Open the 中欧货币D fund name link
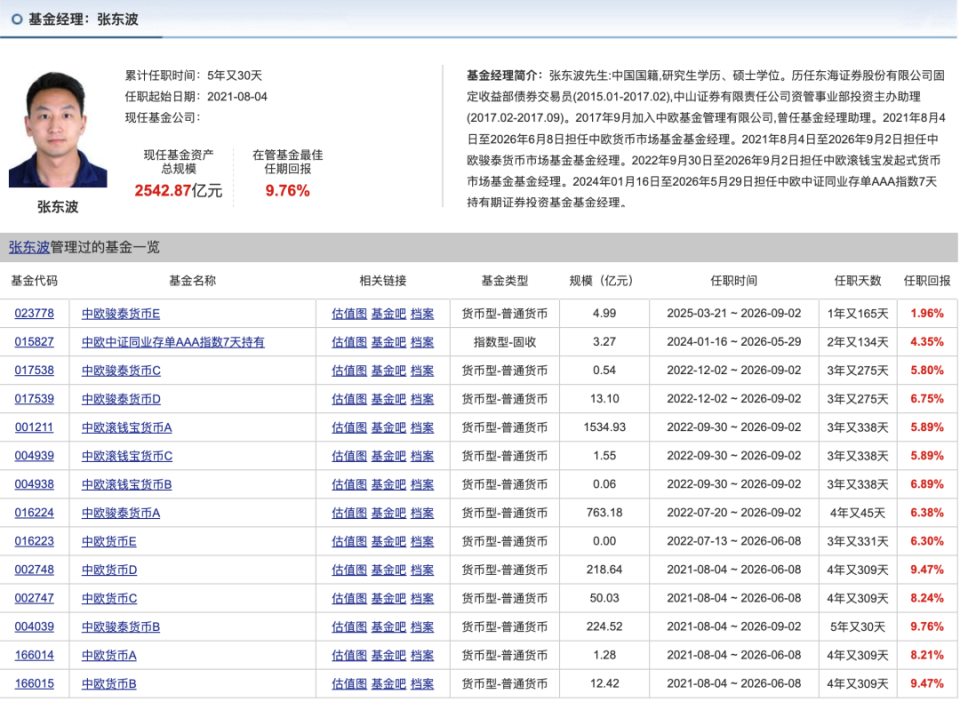This screenshot has width=960, height=710. coord(109,570)
